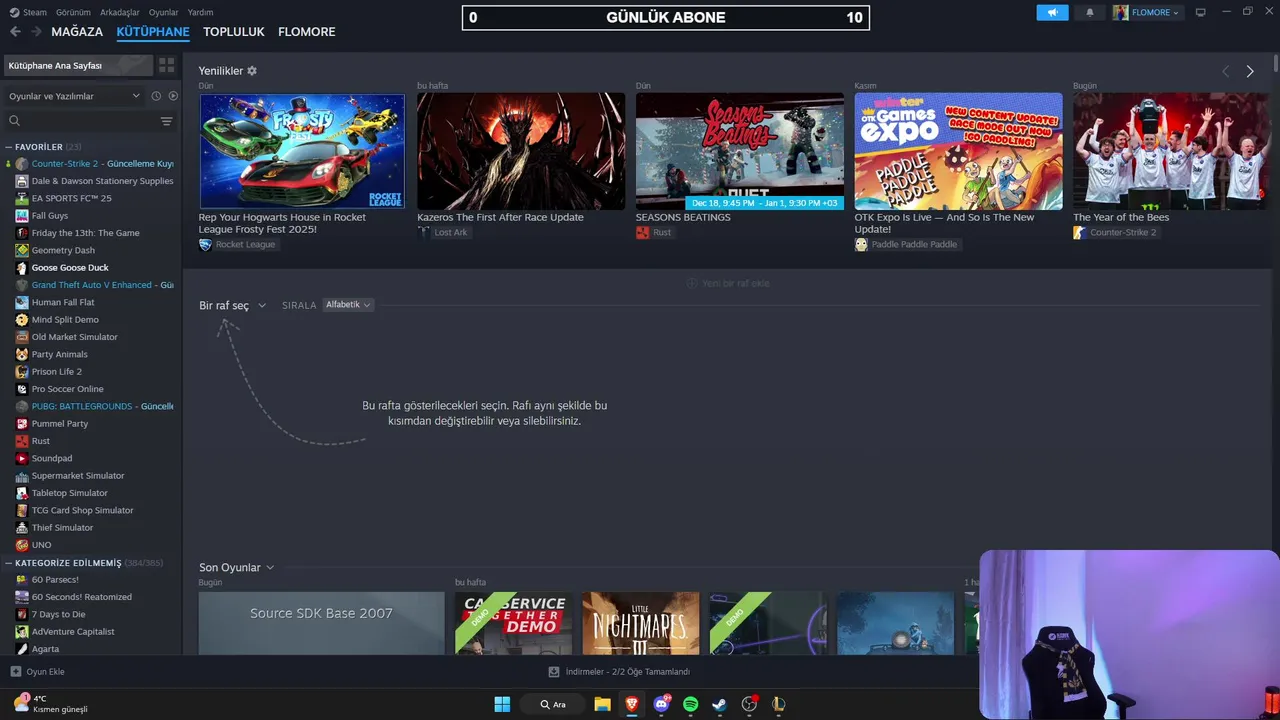Open the FLOMORE profile tab
The width and height of the screenshot is (1280, 720).
[x=307, y=32]
